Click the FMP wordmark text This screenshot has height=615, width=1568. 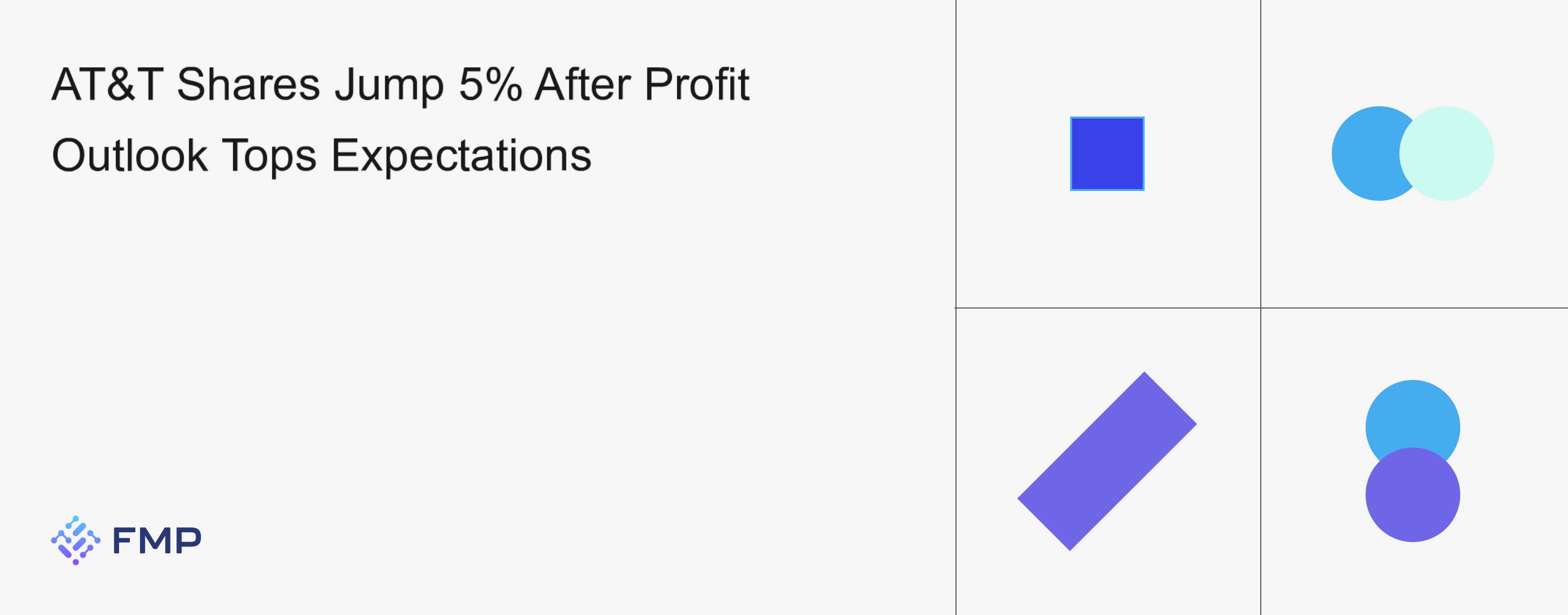click(x=156, y=541)
